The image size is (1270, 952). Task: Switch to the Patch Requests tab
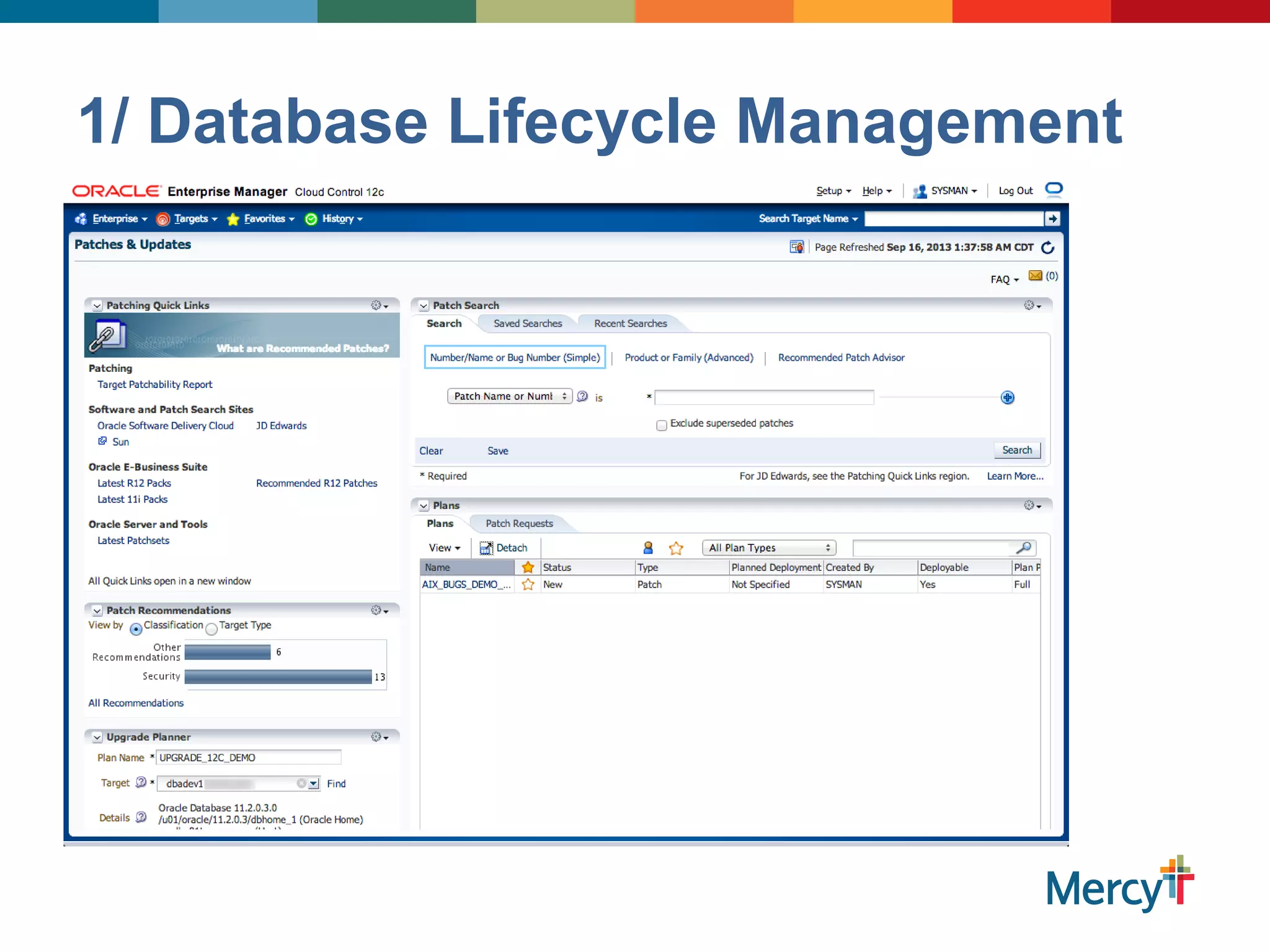(519, 524)
